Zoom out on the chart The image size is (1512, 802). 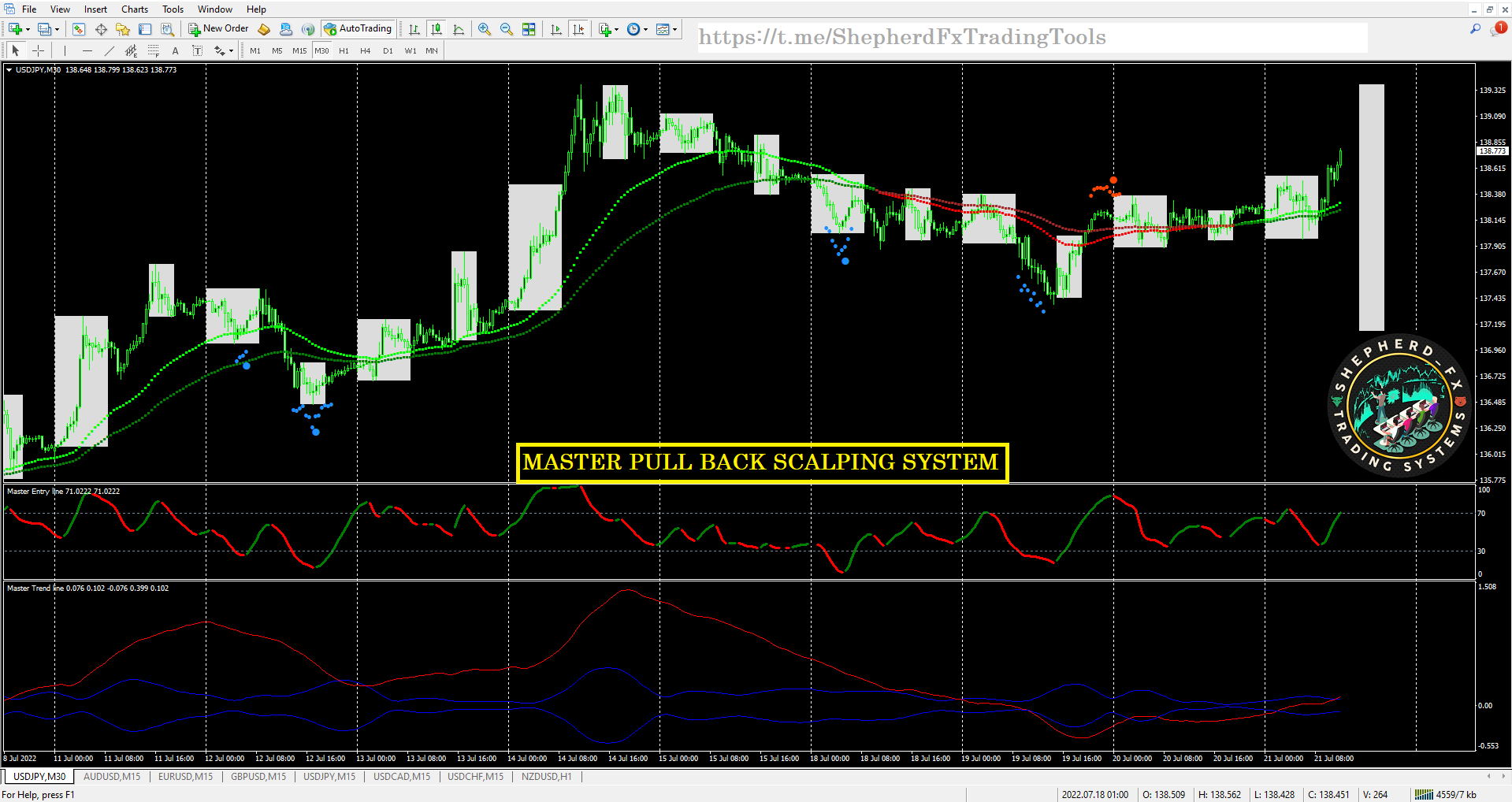[506, 29]
